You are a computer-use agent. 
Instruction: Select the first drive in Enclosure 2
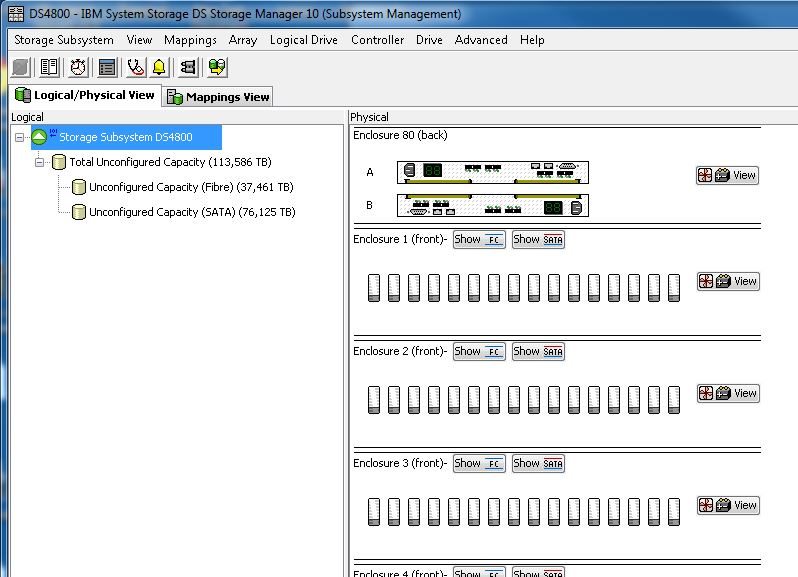(374, 399)
